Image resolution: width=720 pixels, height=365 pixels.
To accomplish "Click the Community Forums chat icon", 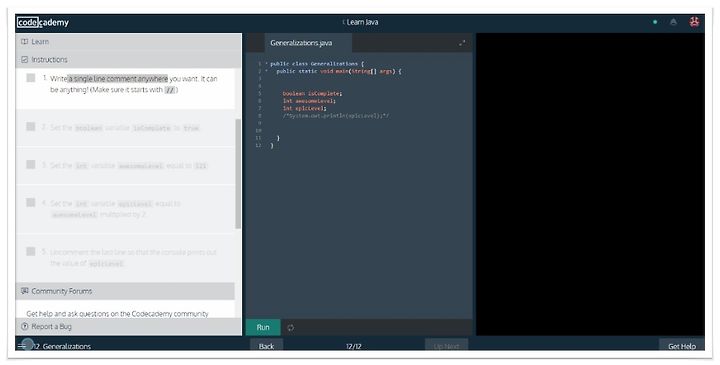I will [25, 291].
